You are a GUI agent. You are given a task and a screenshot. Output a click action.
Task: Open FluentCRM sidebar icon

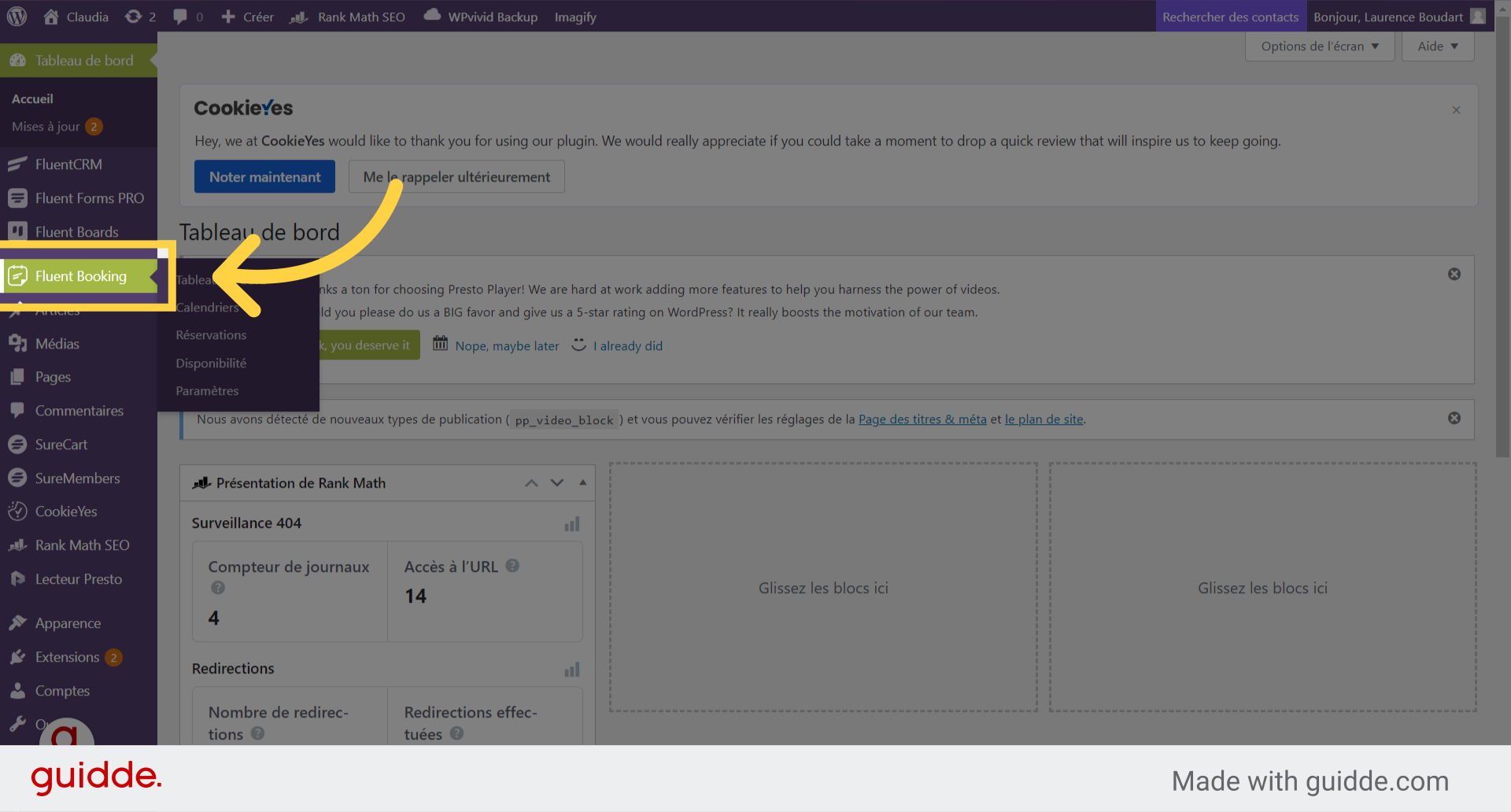pos(17,164)
